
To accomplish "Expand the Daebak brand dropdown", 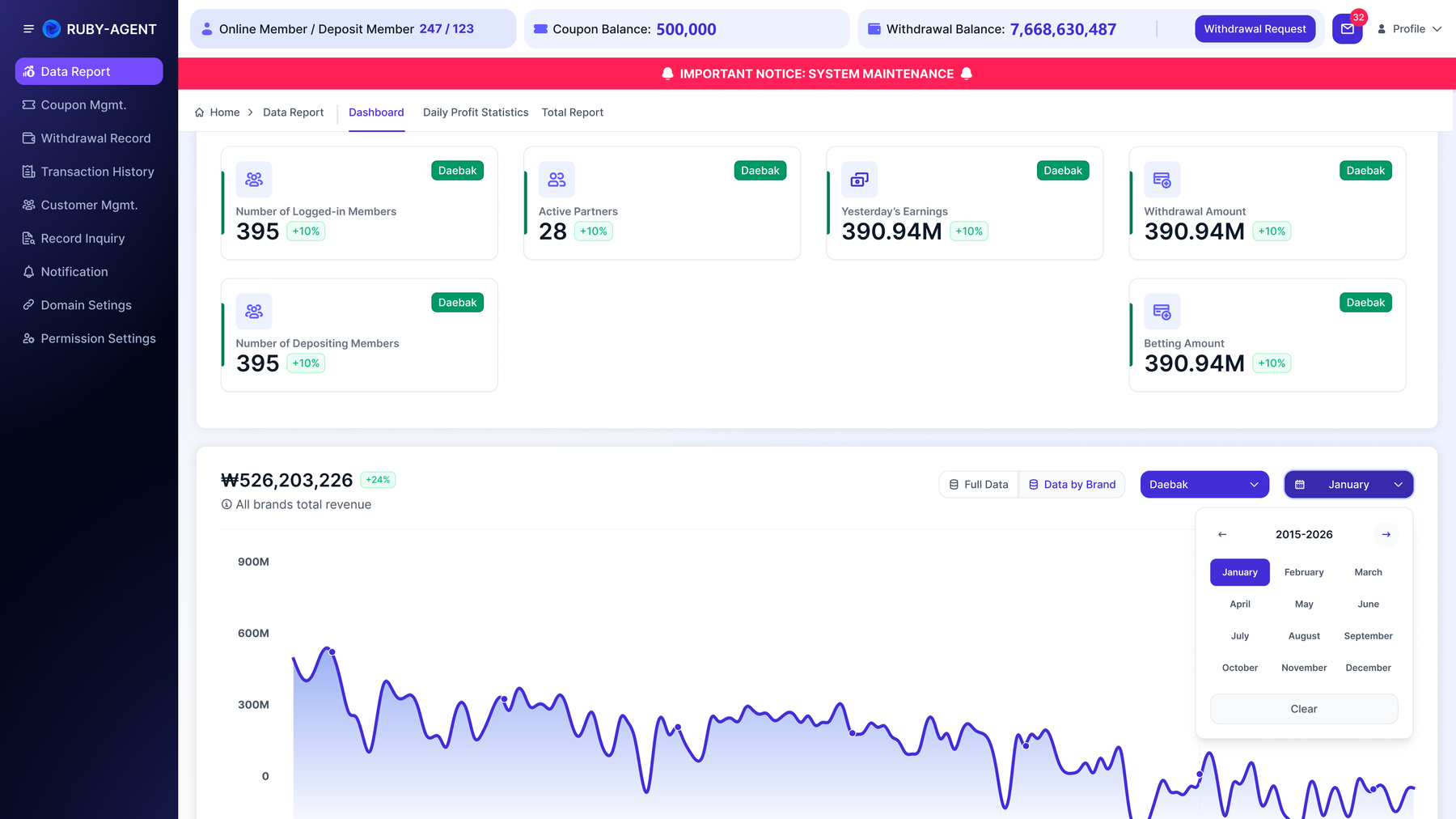I will pos(1204,485).
